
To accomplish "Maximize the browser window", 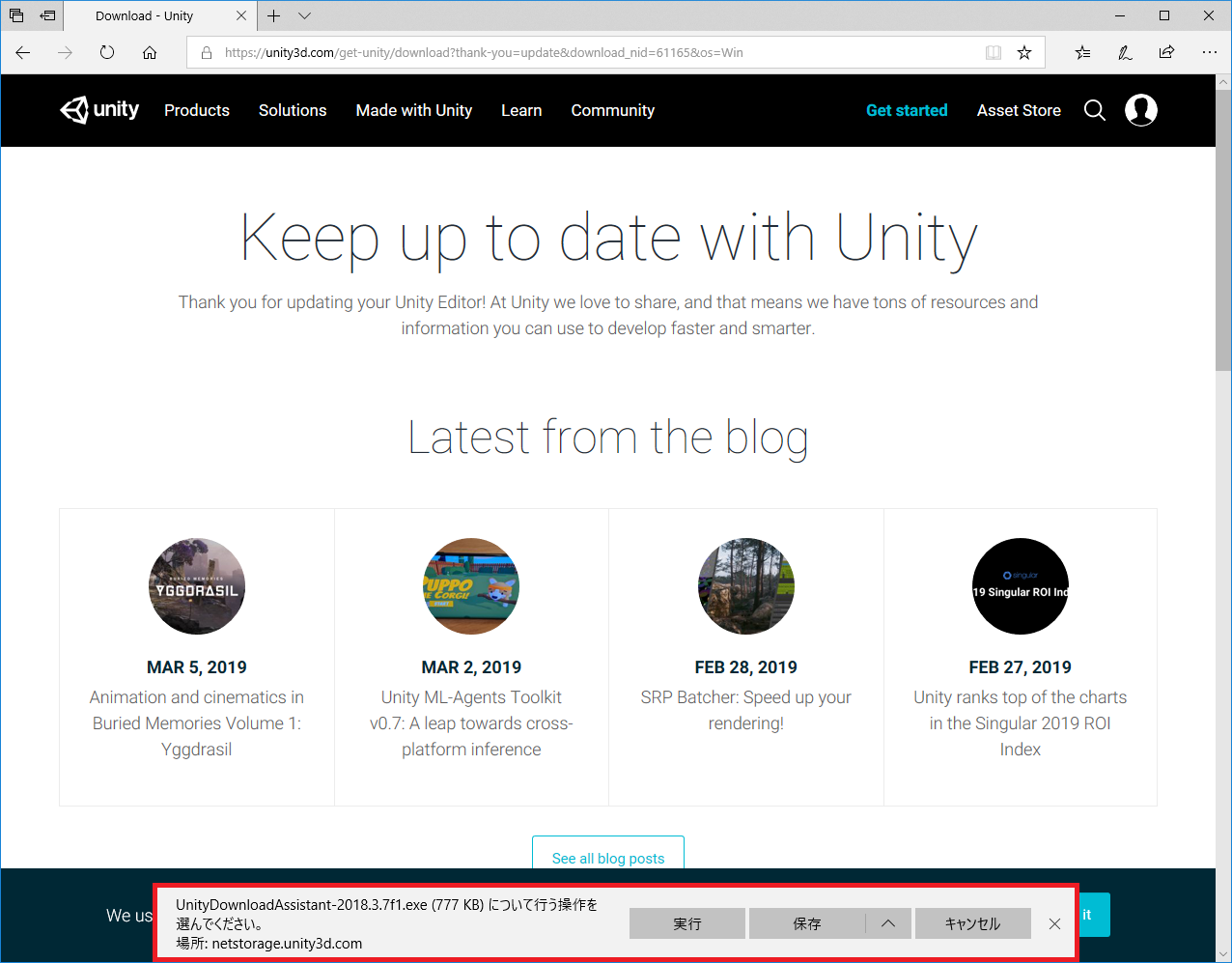I will point(1164,15).
